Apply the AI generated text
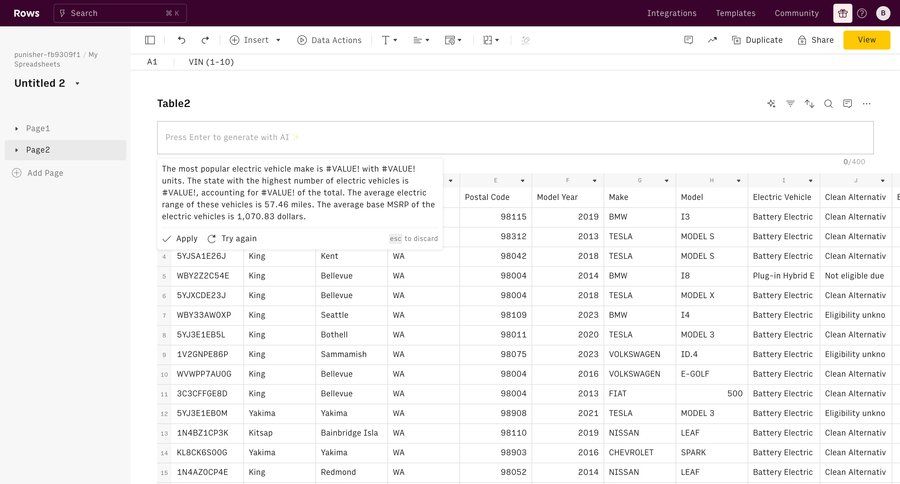The height and width of the screenshot is (484, 900). [x=180, y=238]
